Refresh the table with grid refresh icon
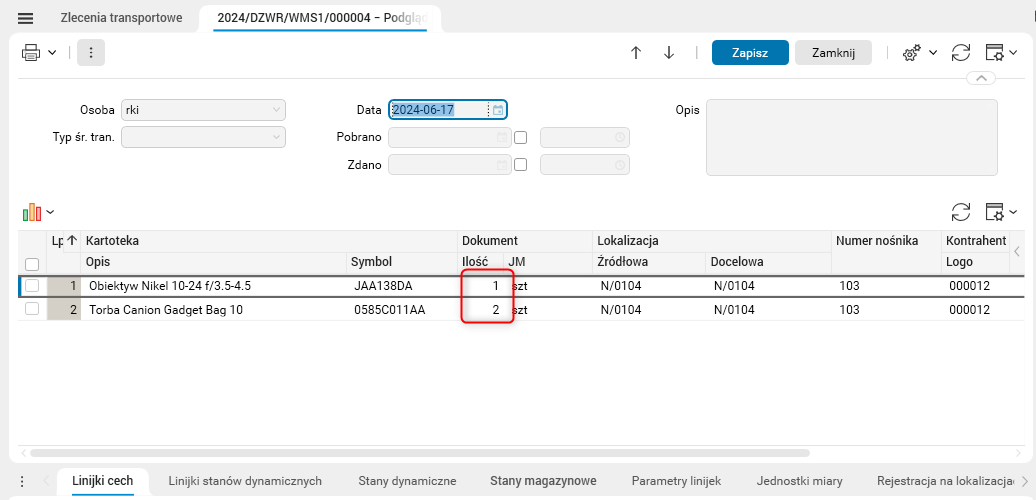 click(x=961, y=212)
